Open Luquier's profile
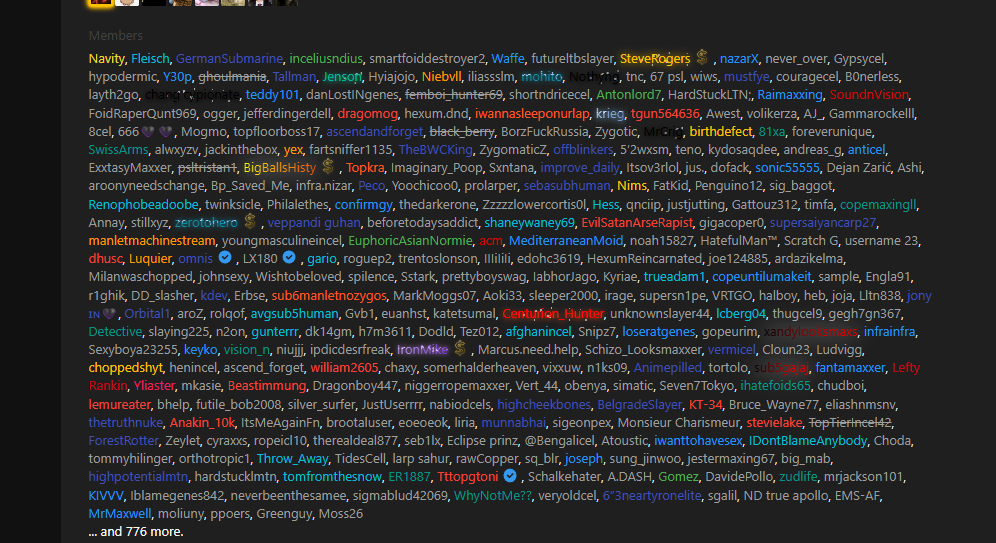Image resolution: width=996 pixels, height=543 pixels. click(150, 259)
